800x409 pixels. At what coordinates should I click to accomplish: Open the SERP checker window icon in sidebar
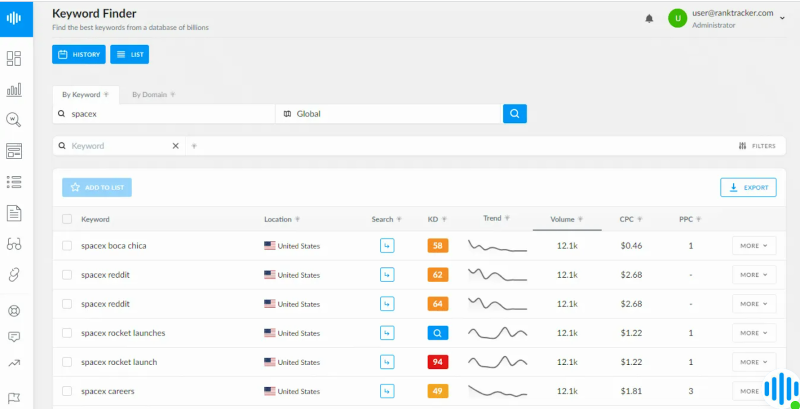pos(14,151)
